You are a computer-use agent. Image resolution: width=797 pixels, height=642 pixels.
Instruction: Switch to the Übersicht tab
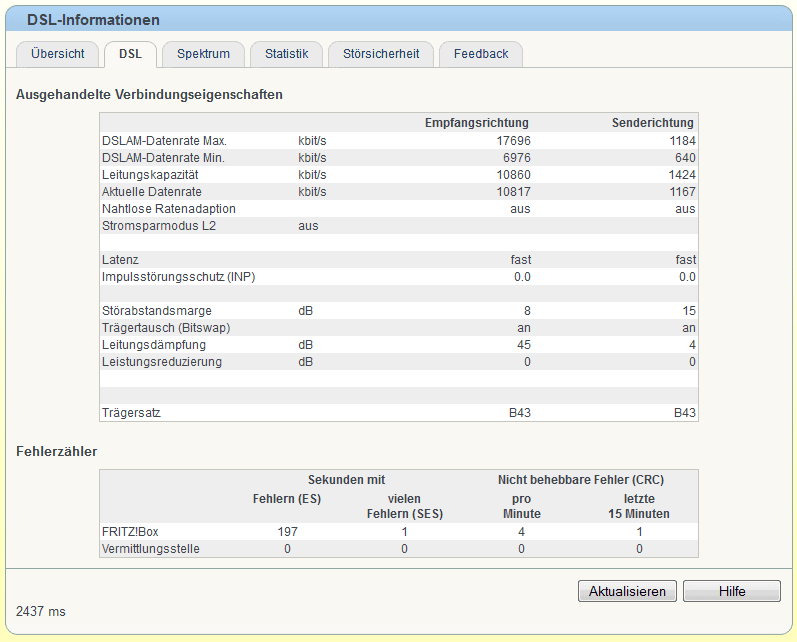tap(57, 54)
